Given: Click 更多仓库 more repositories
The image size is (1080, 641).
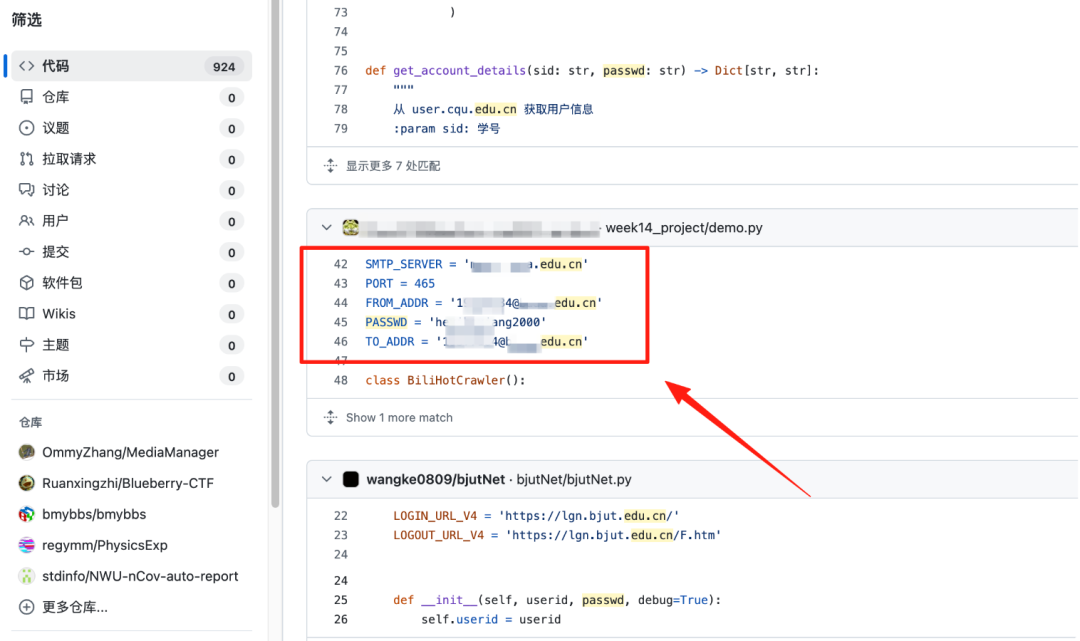Looking at the screenshot, I should [74, 607].
